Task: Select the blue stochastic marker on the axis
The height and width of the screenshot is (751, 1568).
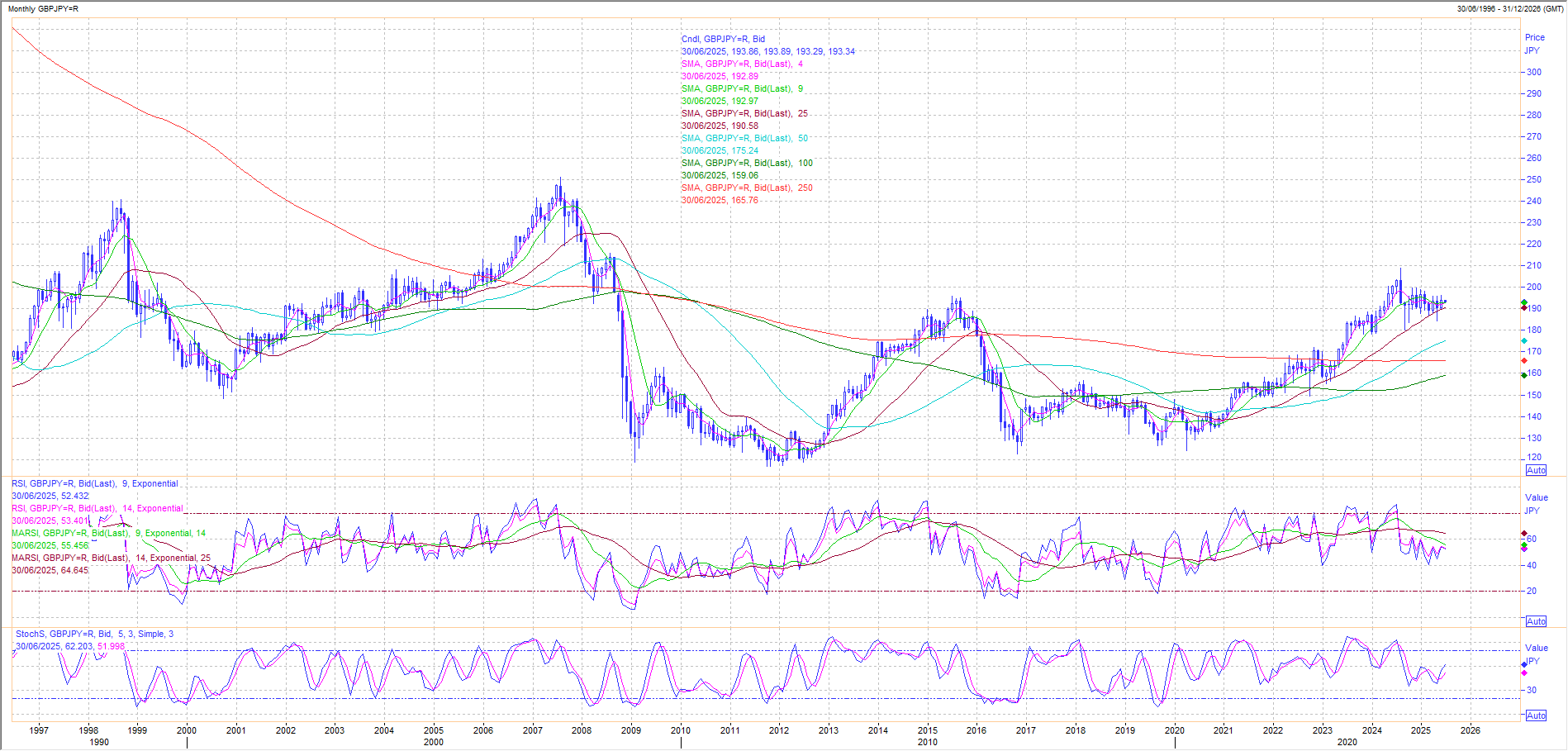Action: [1524, 665]
